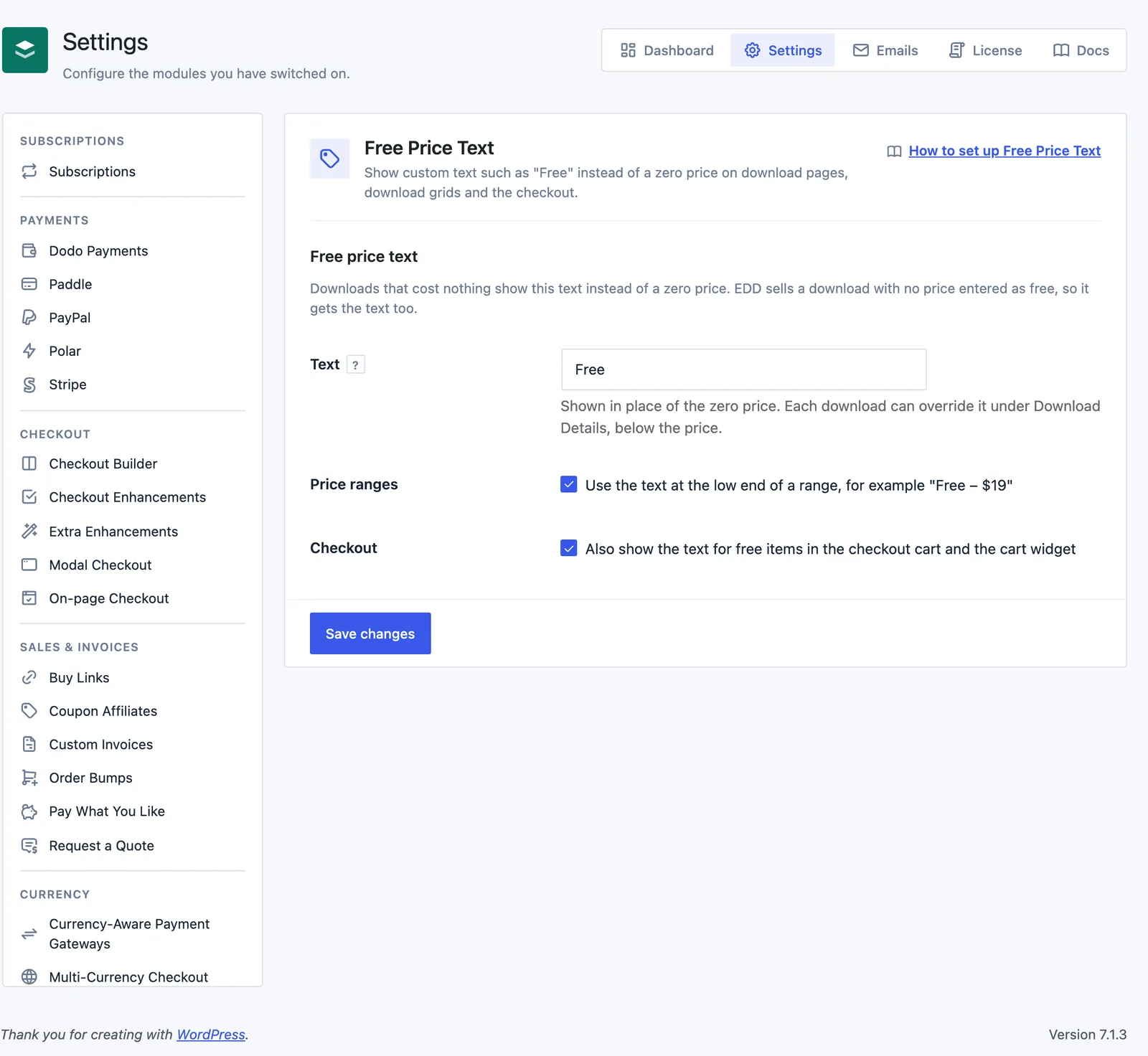Go to the License tab
This screenshot has width=1148, height=1056.
pyautogui.click(x=985, y=50)
